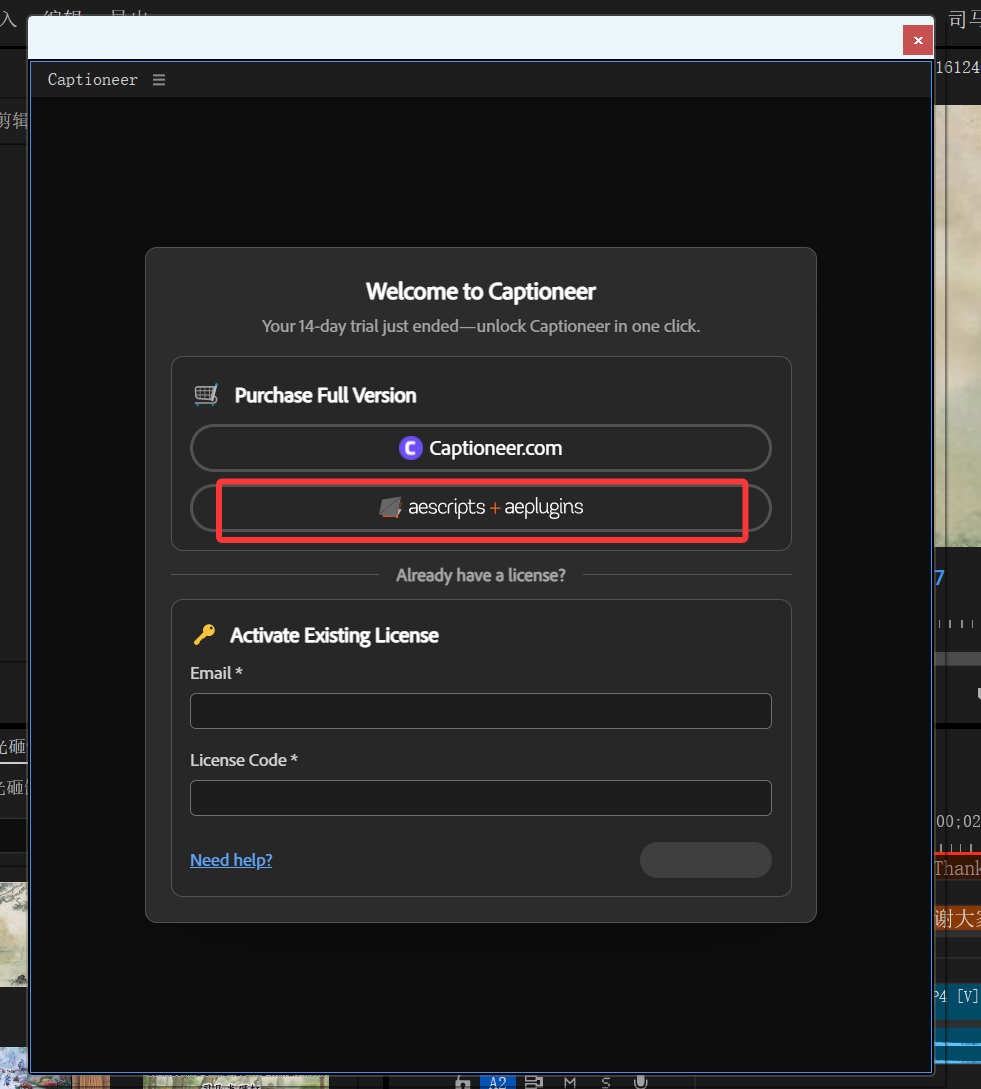Image resolution: width=981 pixels, height=1089 pixels.
Task: Click into the Email input field
Action: point(481,711)
